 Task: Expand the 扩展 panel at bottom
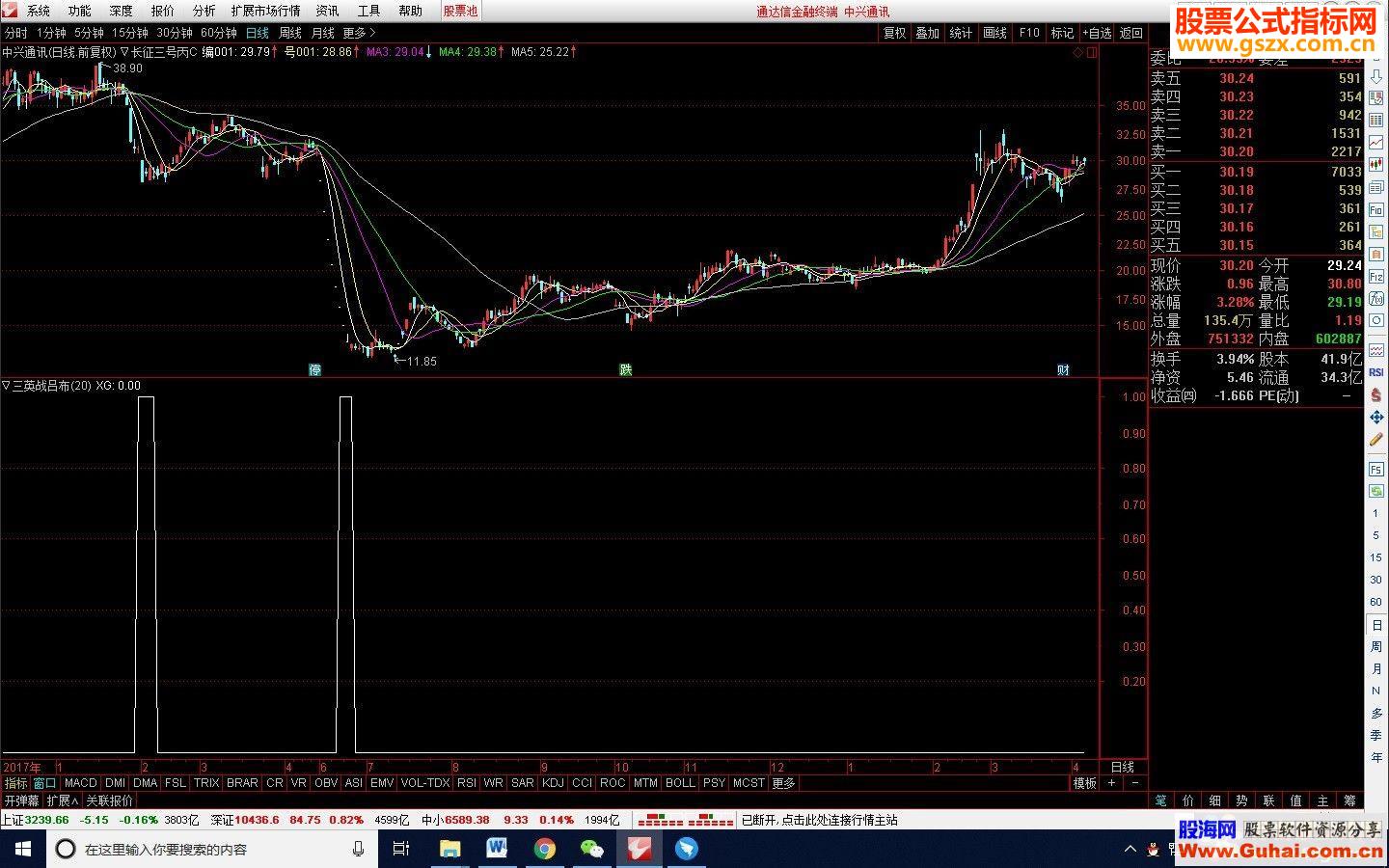[62, 800]
